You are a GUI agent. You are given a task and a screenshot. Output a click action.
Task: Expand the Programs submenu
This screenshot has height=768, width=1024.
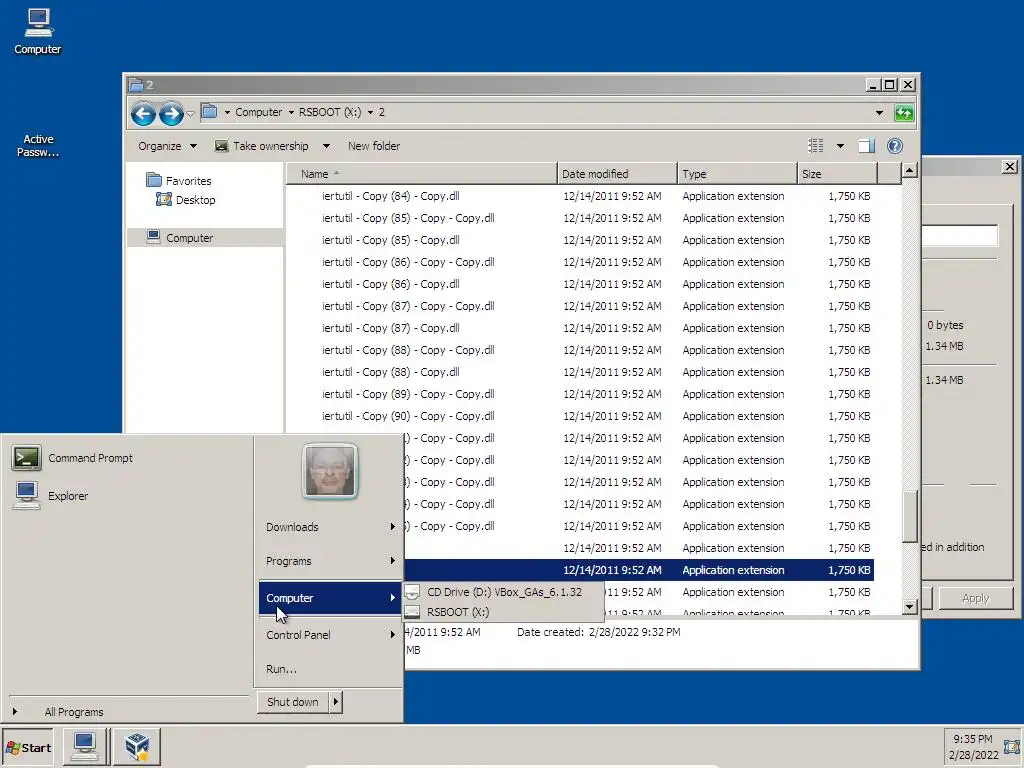(x=330, y=561)
